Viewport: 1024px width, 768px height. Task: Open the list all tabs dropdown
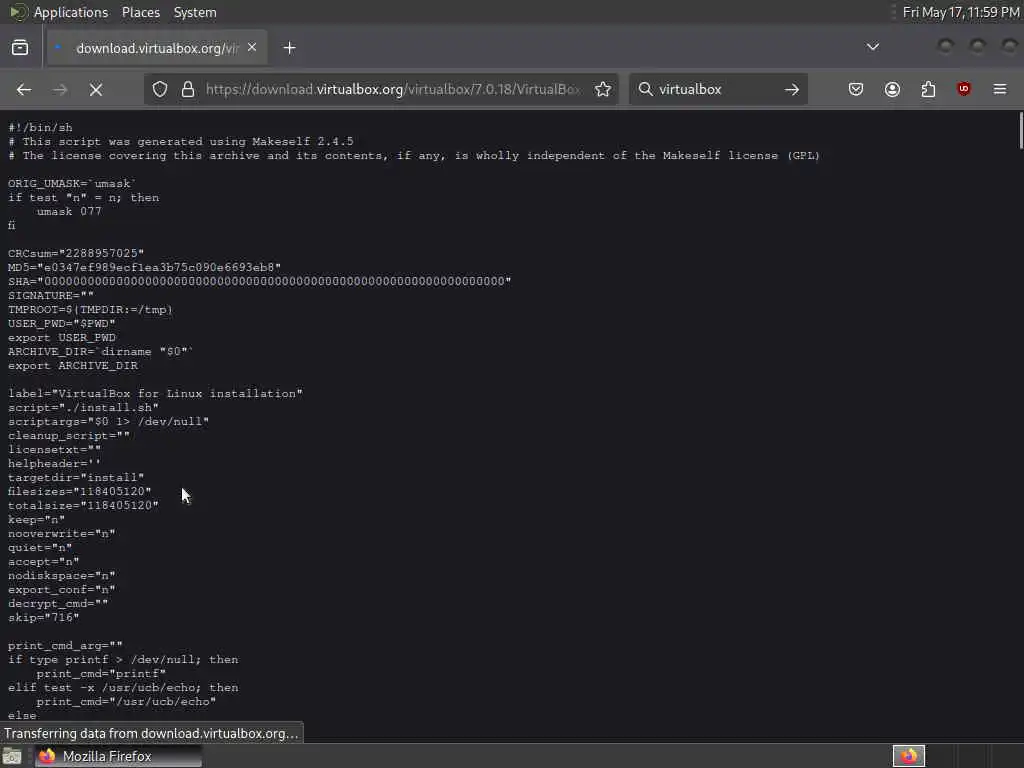tap(872, 47)
